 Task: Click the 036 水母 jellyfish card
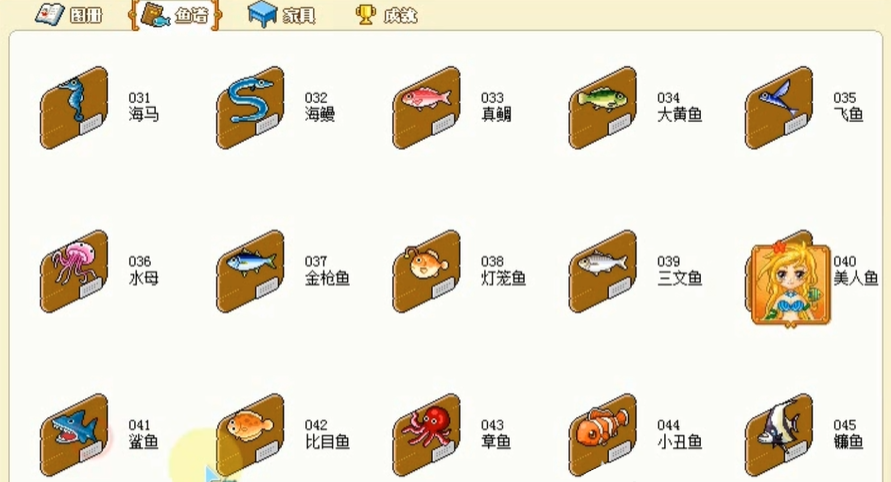point(74,271)
